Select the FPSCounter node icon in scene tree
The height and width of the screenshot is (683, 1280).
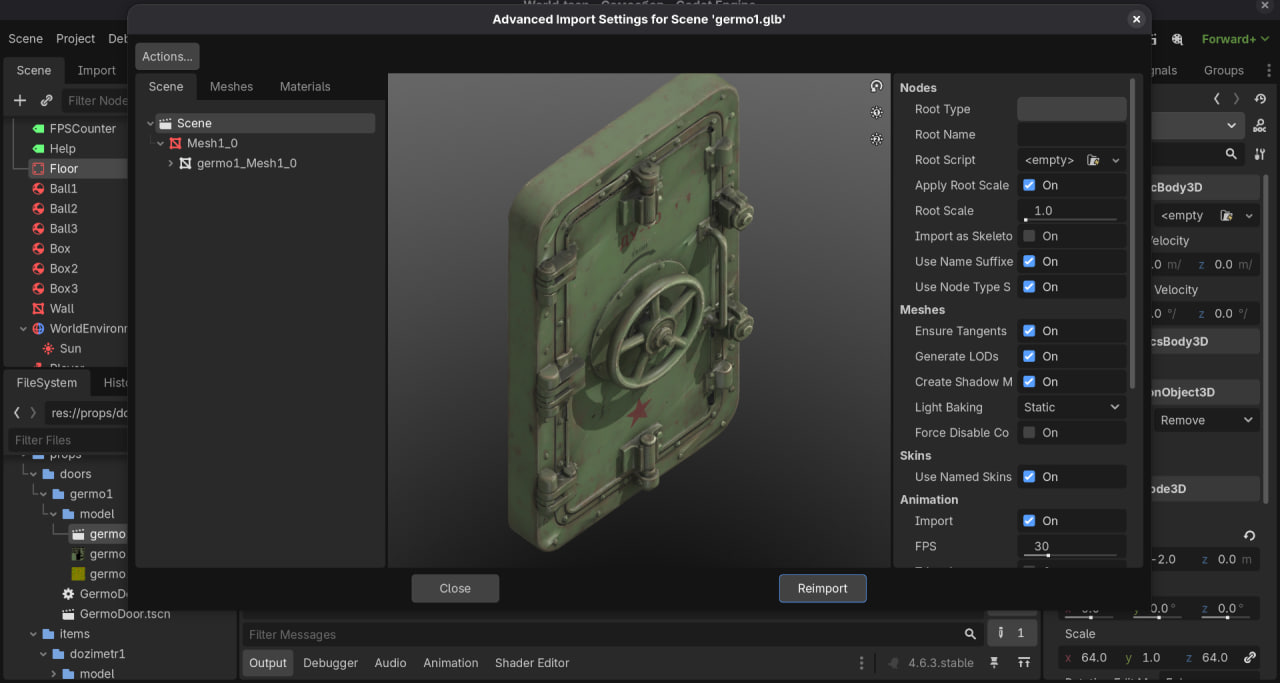click(39, 129)
